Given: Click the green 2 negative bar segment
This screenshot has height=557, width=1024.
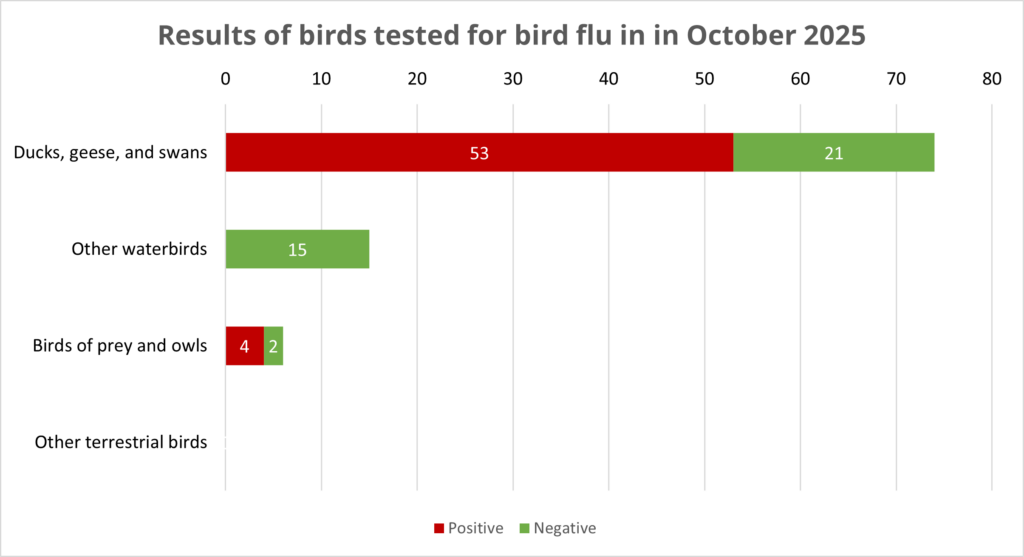Looking at the screenshot, I should click(273, 346).
